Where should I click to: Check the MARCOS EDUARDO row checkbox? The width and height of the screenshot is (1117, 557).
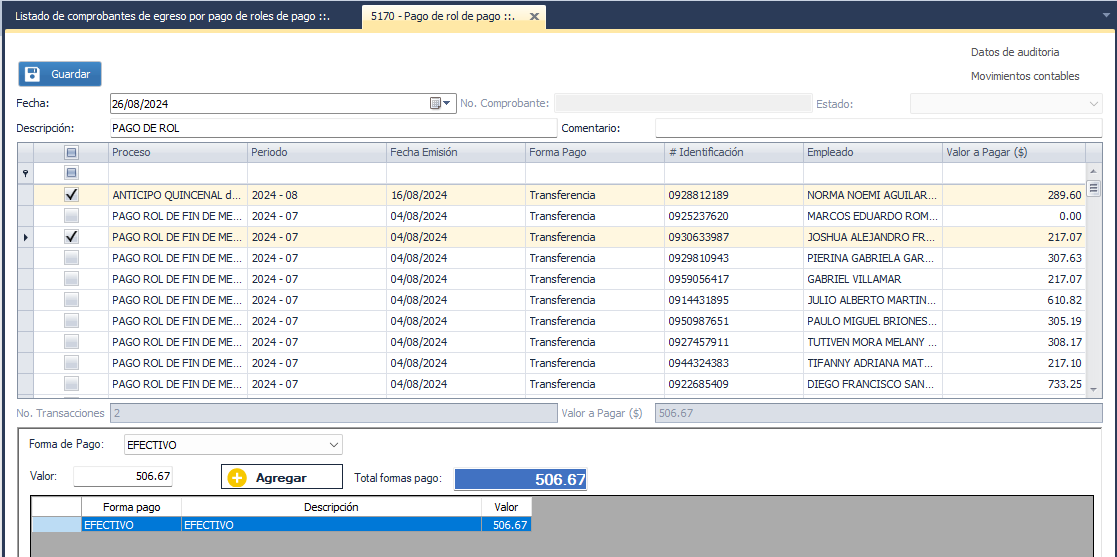(x=71, y=216)
